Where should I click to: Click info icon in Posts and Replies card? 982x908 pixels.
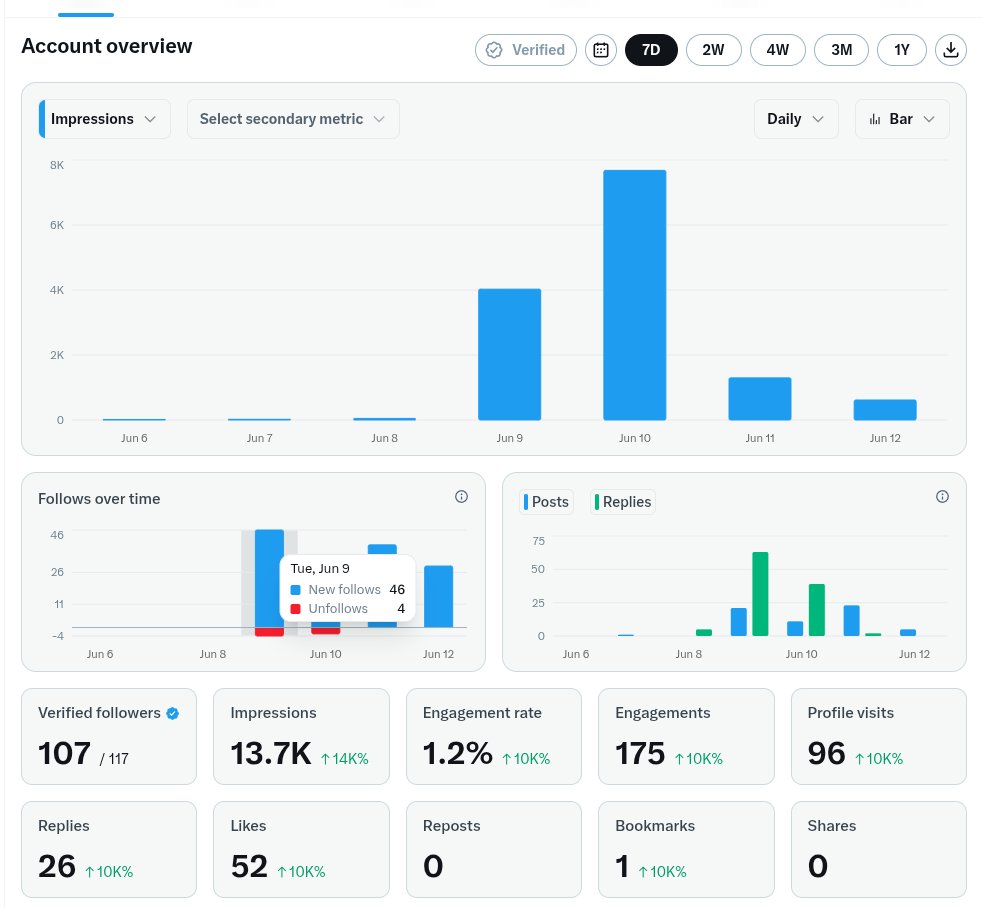942,497
